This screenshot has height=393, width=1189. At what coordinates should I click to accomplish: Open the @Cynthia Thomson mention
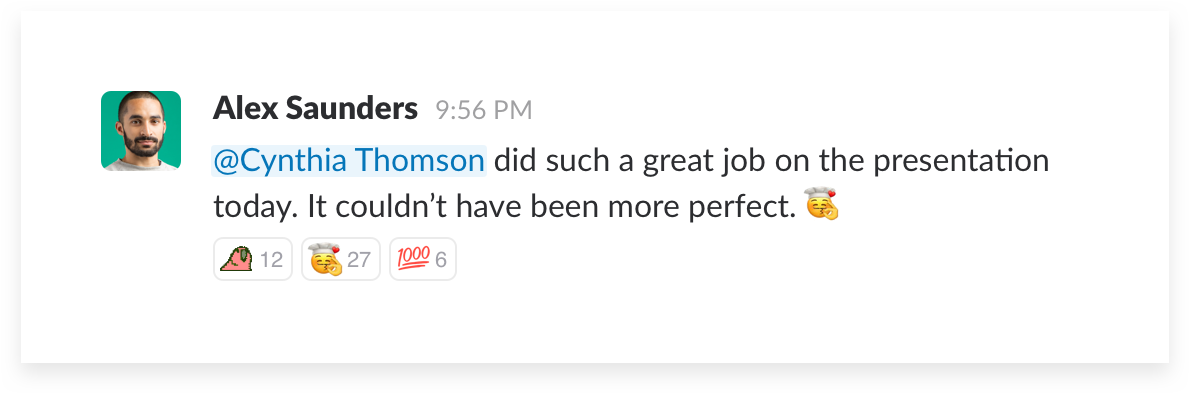(x=349, y=161)
